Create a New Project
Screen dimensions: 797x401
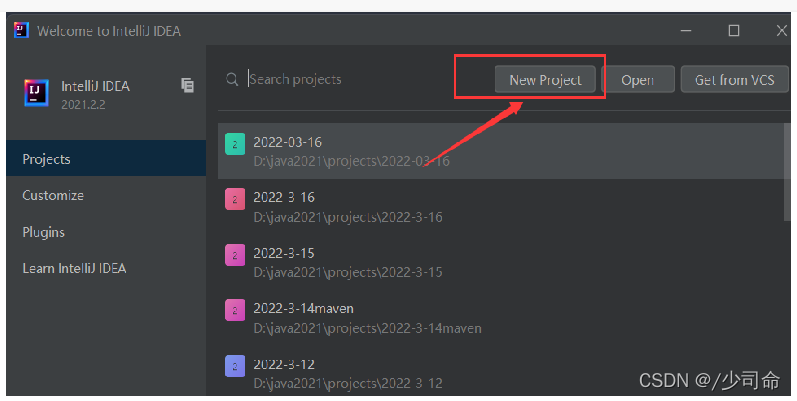[545, 79]
